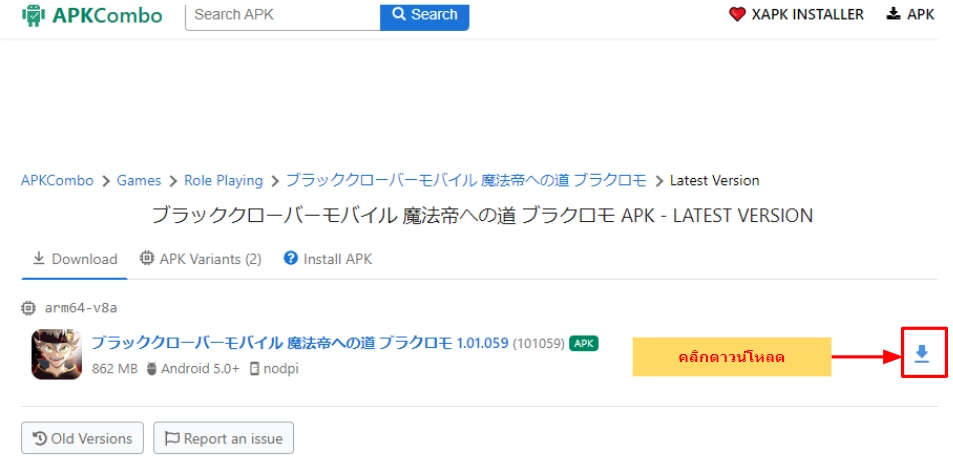Open the Role Playing breadcrumb link
This screenshot has height=468, width=953.
click(224, 181)
